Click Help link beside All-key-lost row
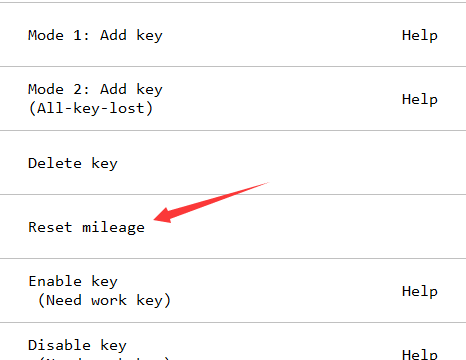 coord(420,99)
